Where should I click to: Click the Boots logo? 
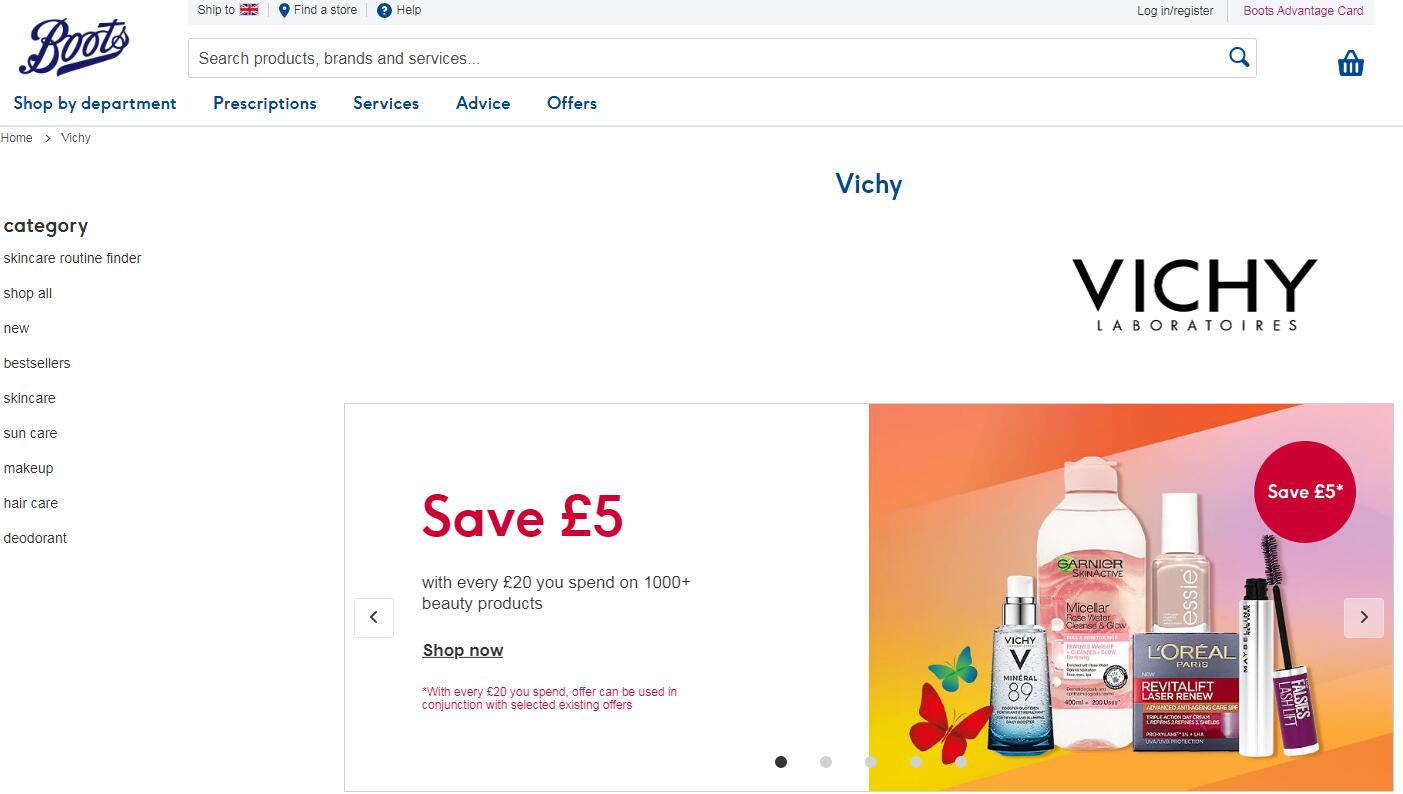pyautogui.click(x=74, y=47)
